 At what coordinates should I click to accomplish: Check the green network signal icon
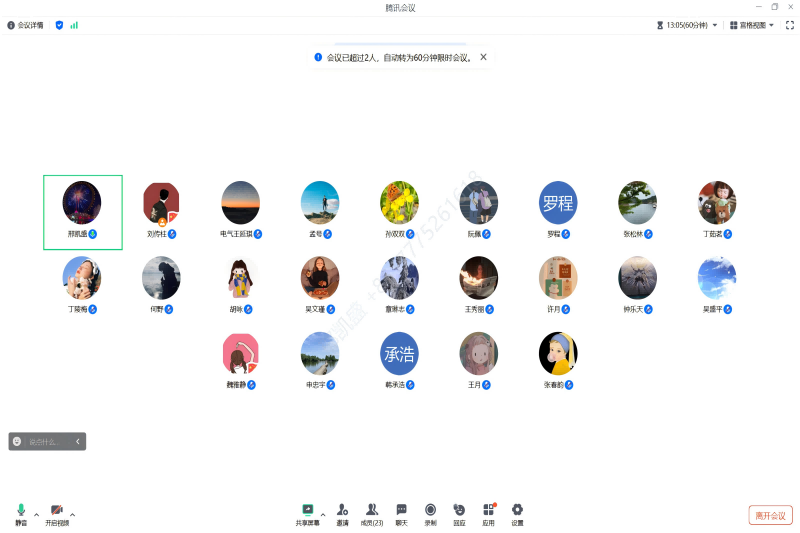coord(74,25)
